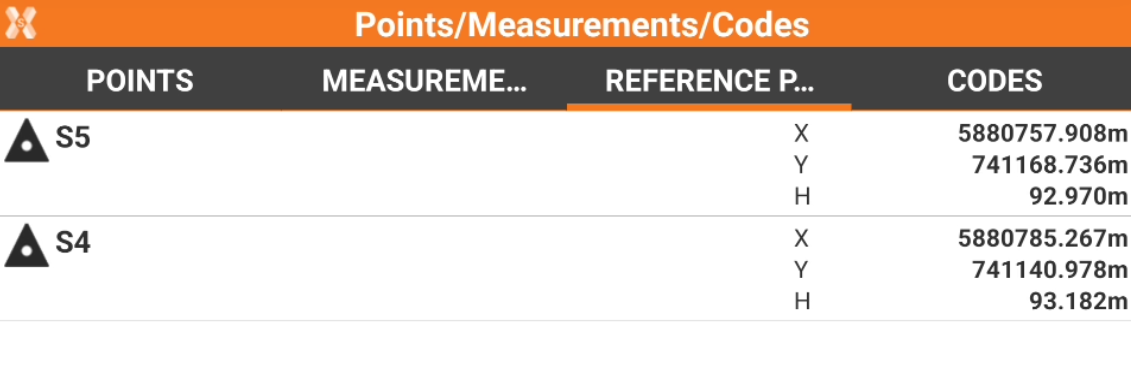Go to the CODES tab
The image size is (1131, 381).
pyautogui.click(x=994, y=81)
